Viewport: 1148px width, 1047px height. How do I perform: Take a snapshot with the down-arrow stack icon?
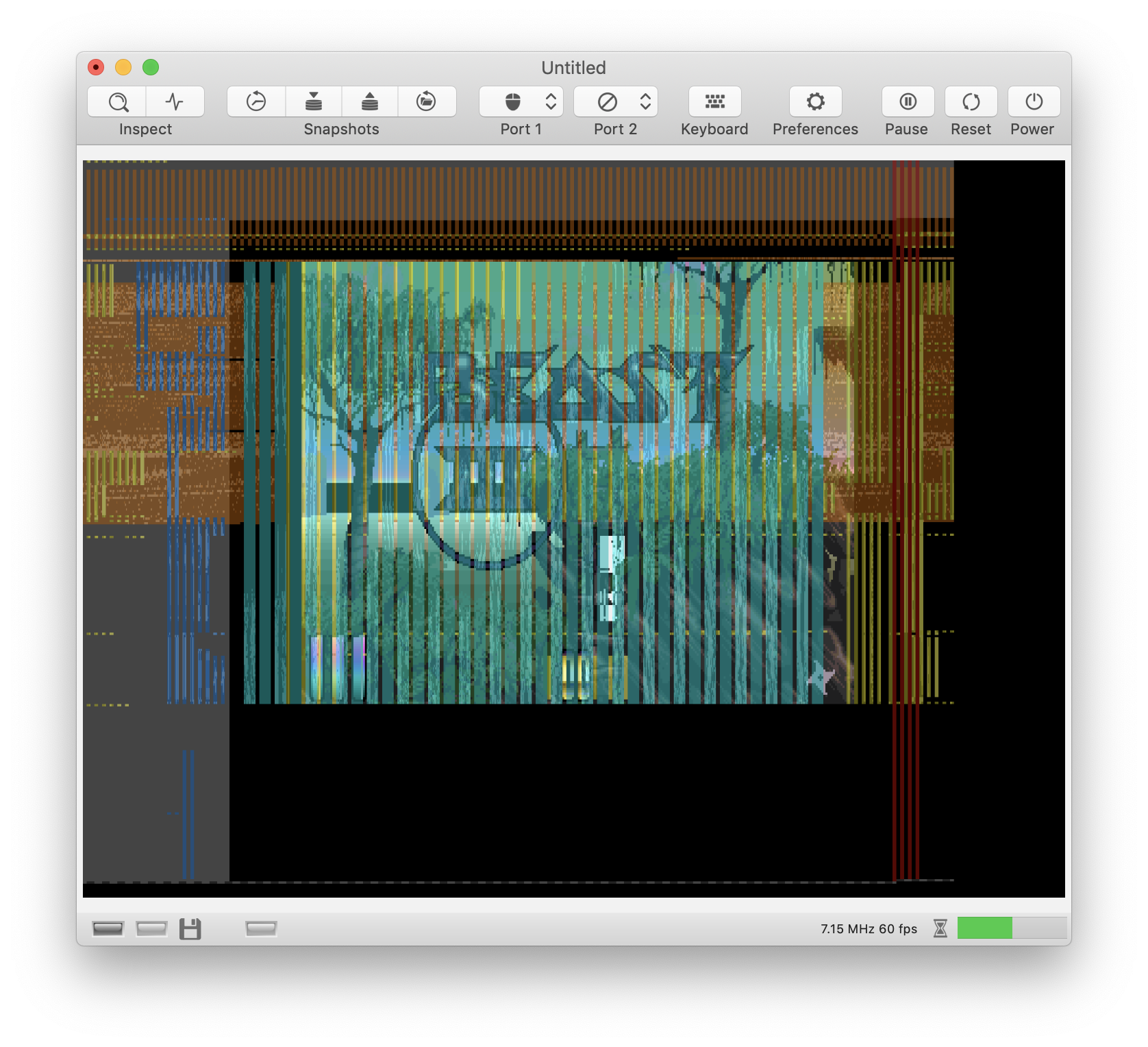coord(314,102)
